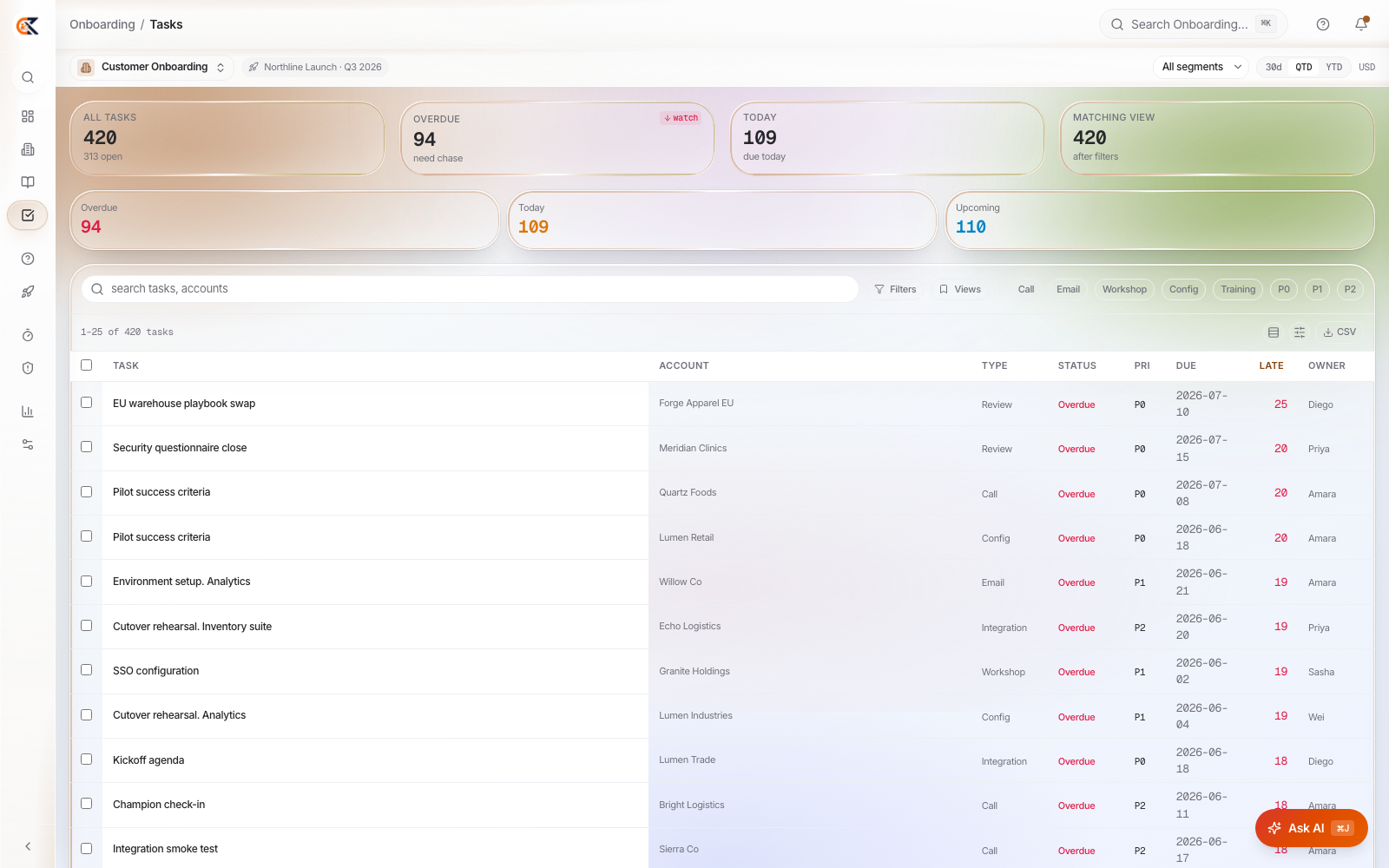Export tasks with the CSV button
This screenshot has width=1389, height=868.
point(1340,332)
